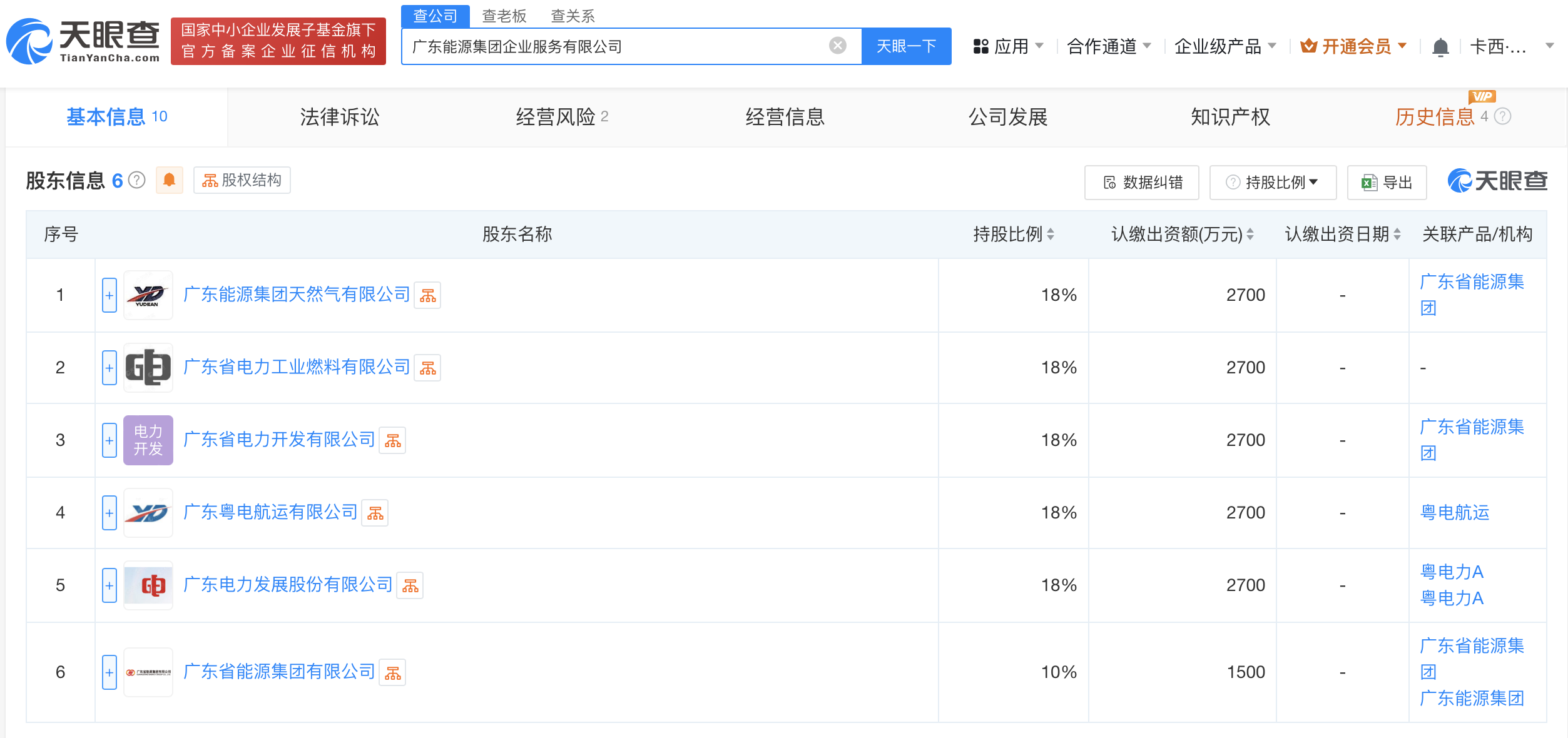Viewport: 1568px width, 738px height.
Task: Sort by 认缴出资额 column arrows
Action: (x=1250, y=235)
